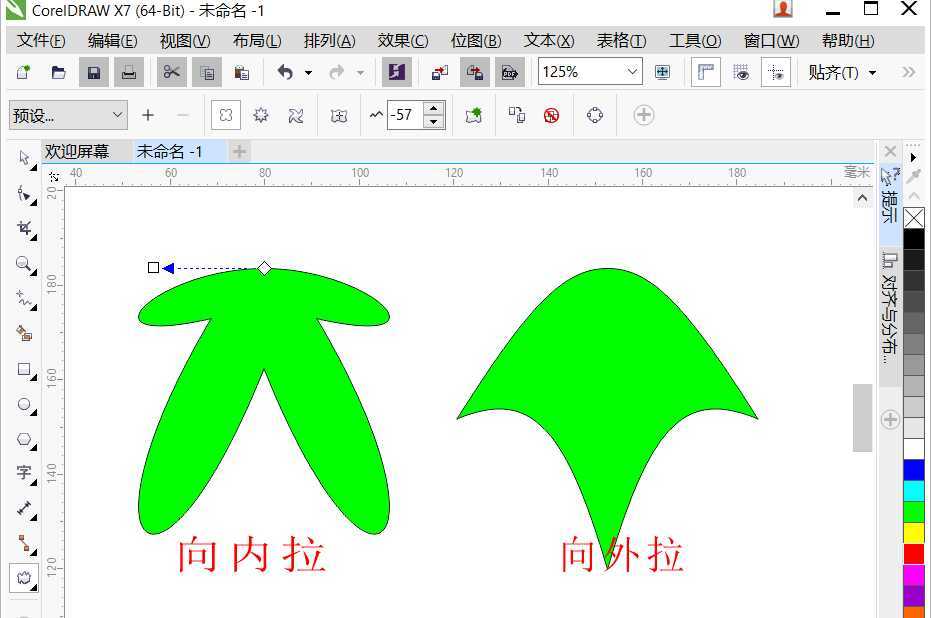Activate the Twister distortion mode
The height and width of the screenshot is (618, 931).
(x=294, y=115)
